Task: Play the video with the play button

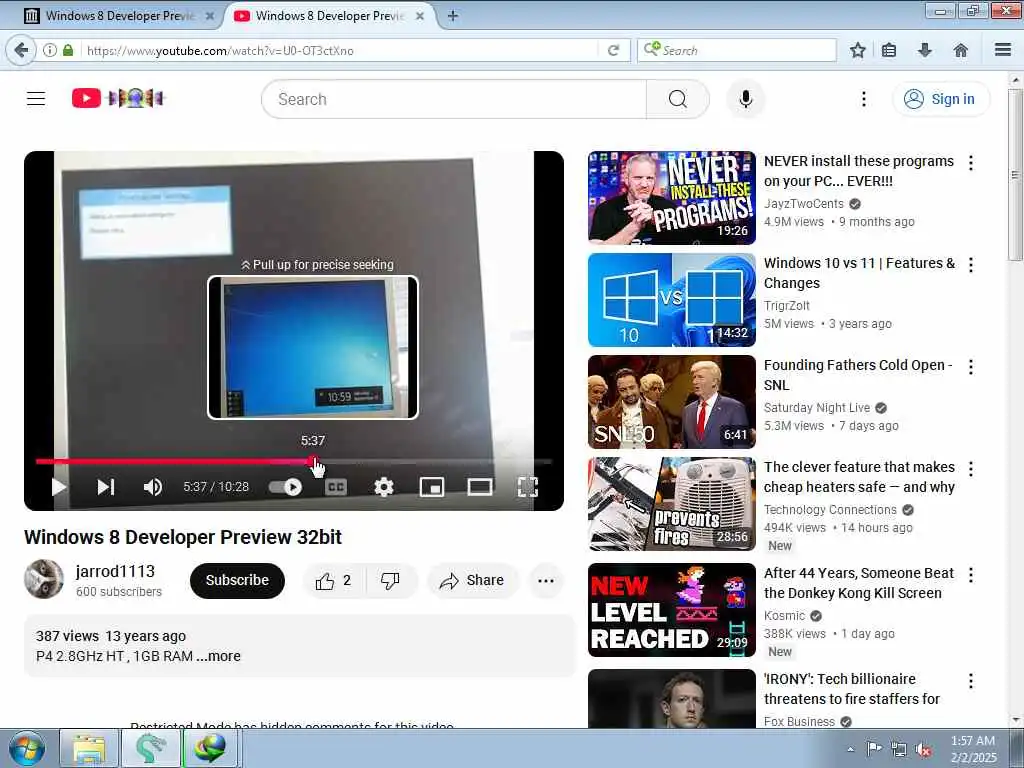Action: (58, 487)
